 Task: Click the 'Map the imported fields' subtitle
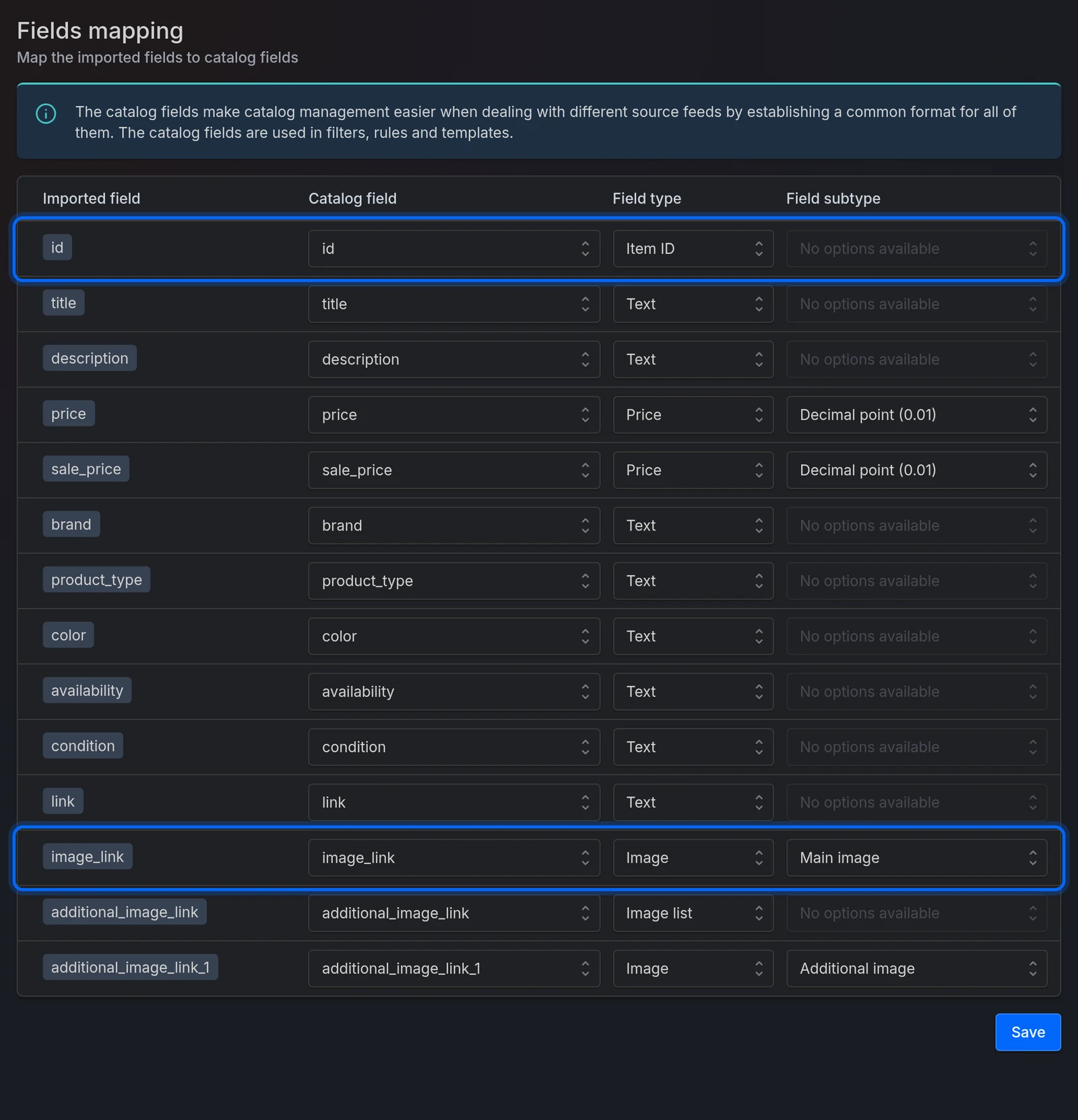[157, 57]
